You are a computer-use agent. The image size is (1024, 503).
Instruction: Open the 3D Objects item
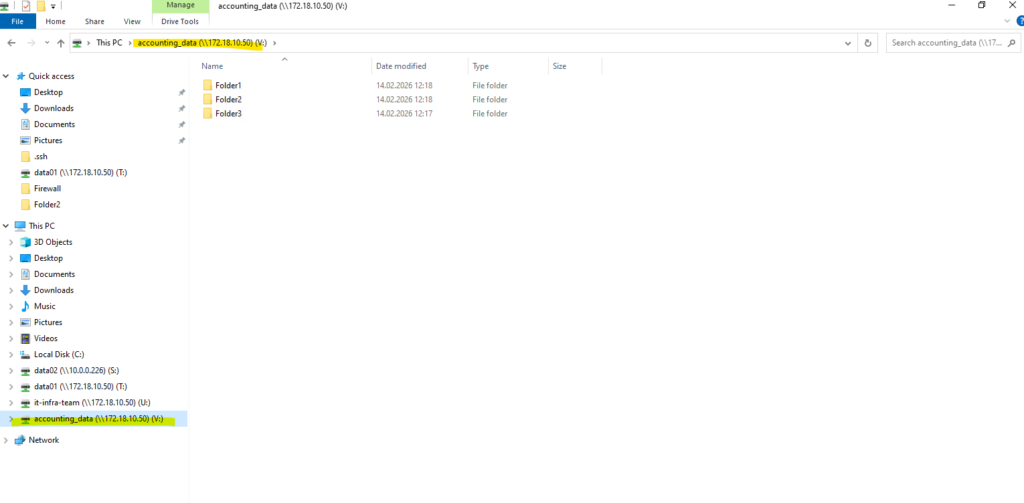(x=53, y=242)
